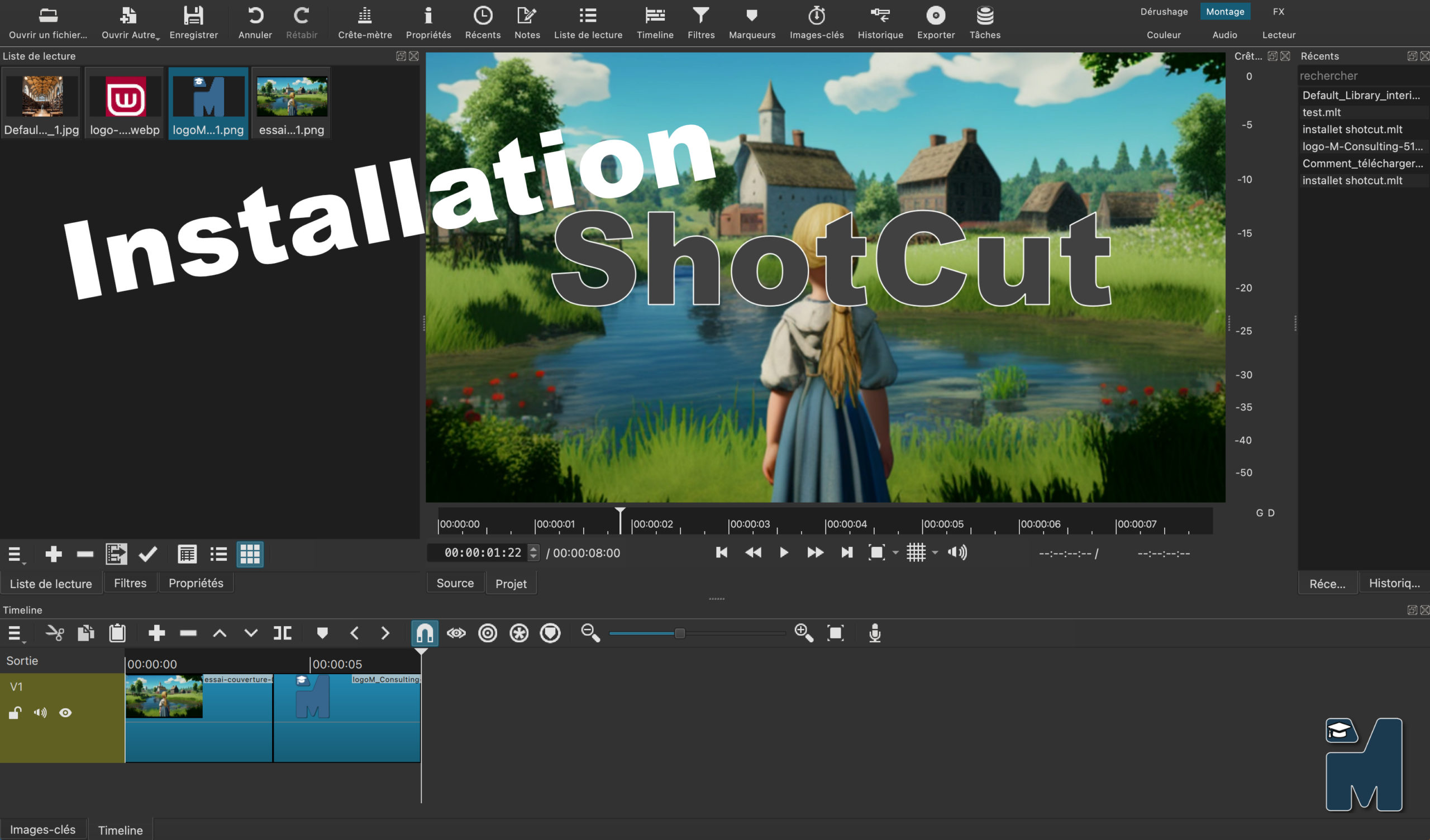
Task: Switch playlist to tiles list view
Action: click(x=218, y=554)
